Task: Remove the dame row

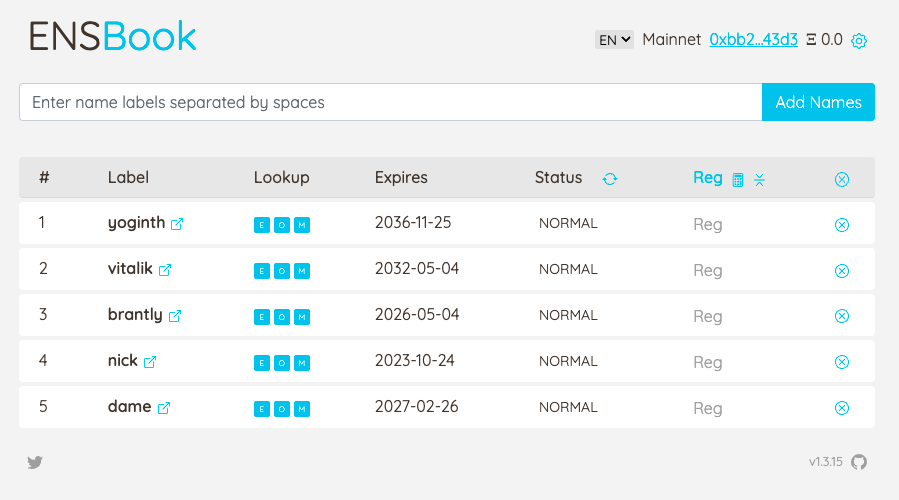Action: (842, 408)
